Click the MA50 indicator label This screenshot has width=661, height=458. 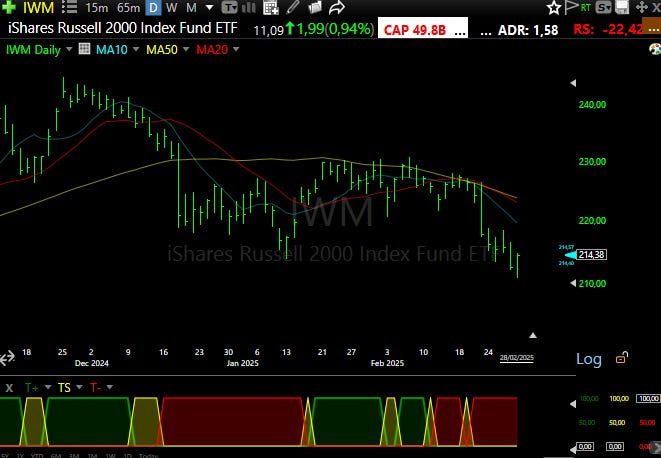pos(162,50)
